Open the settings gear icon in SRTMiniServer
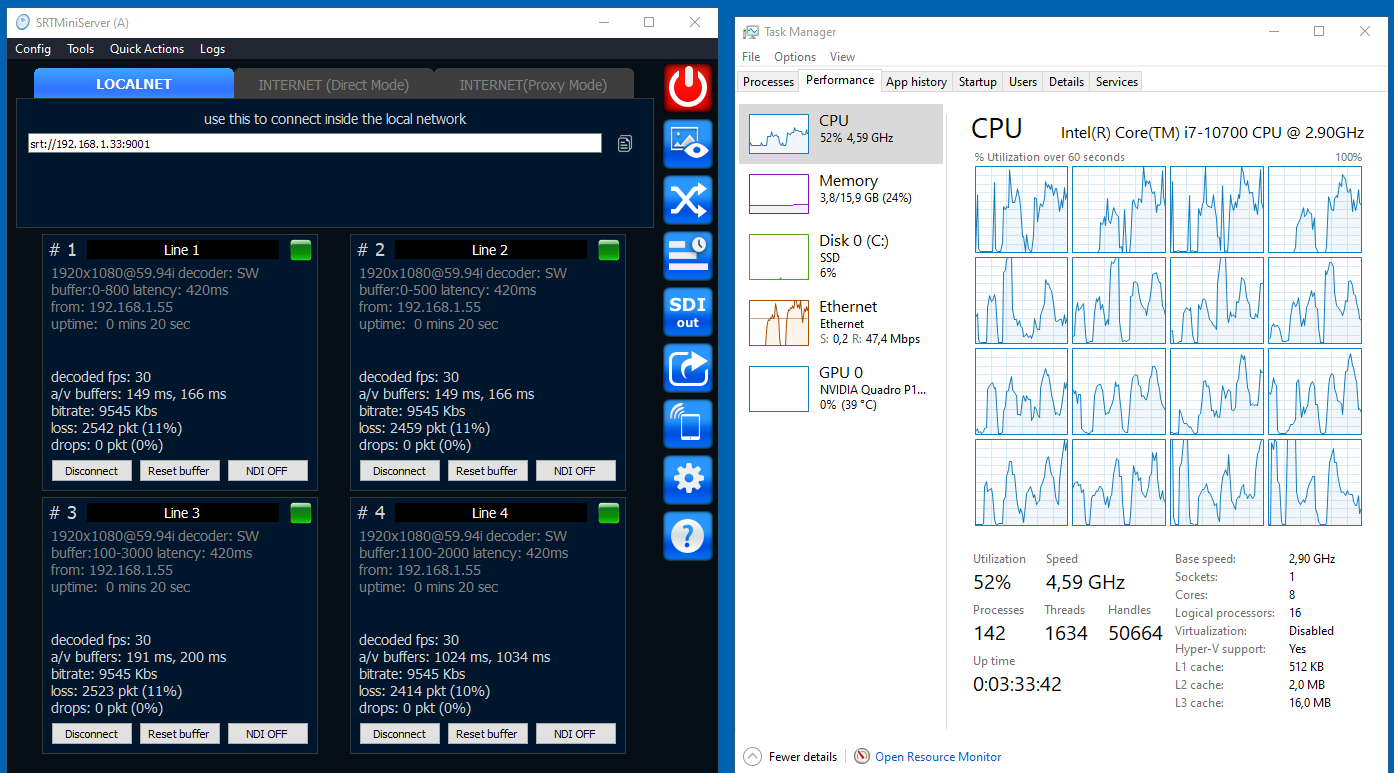The height and width of the screenshot is (773, 1394). click(688, 480)
